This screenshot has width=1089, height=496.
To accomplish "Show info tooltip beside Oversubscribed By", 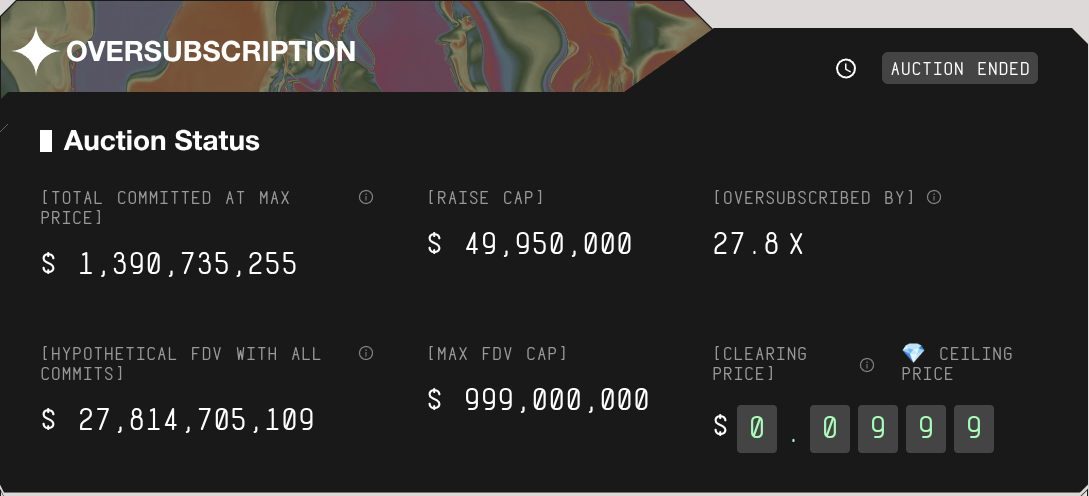I will 934,197.
